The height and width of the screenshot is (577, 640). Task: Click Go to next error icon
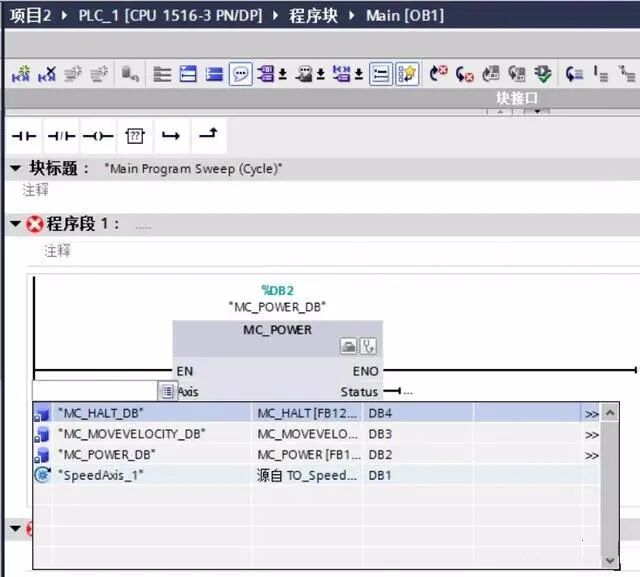[x=464, y=74]
